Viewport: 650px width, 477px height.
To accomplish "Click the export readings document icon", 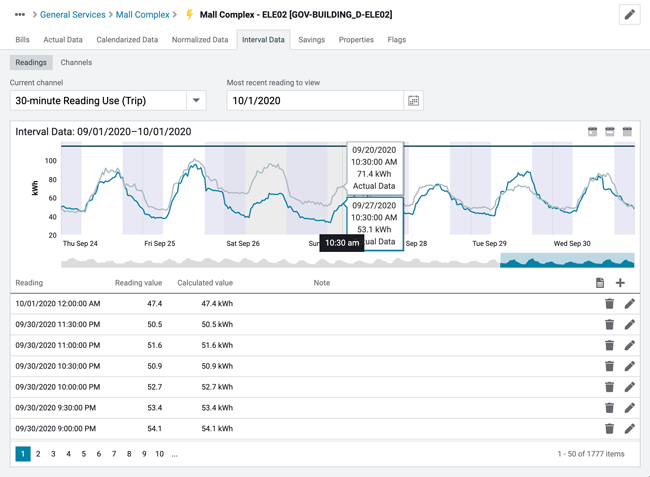I will [x=600, y=283].
